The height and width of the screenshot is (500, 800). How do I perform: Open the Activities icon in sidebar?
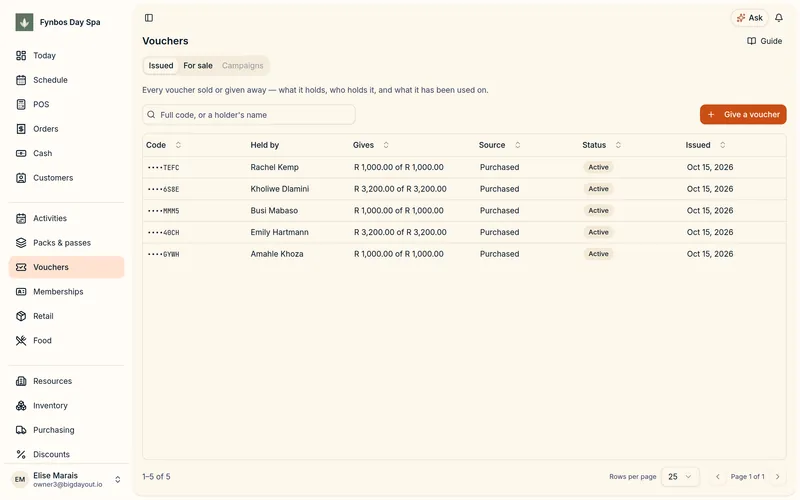[21, 218]
